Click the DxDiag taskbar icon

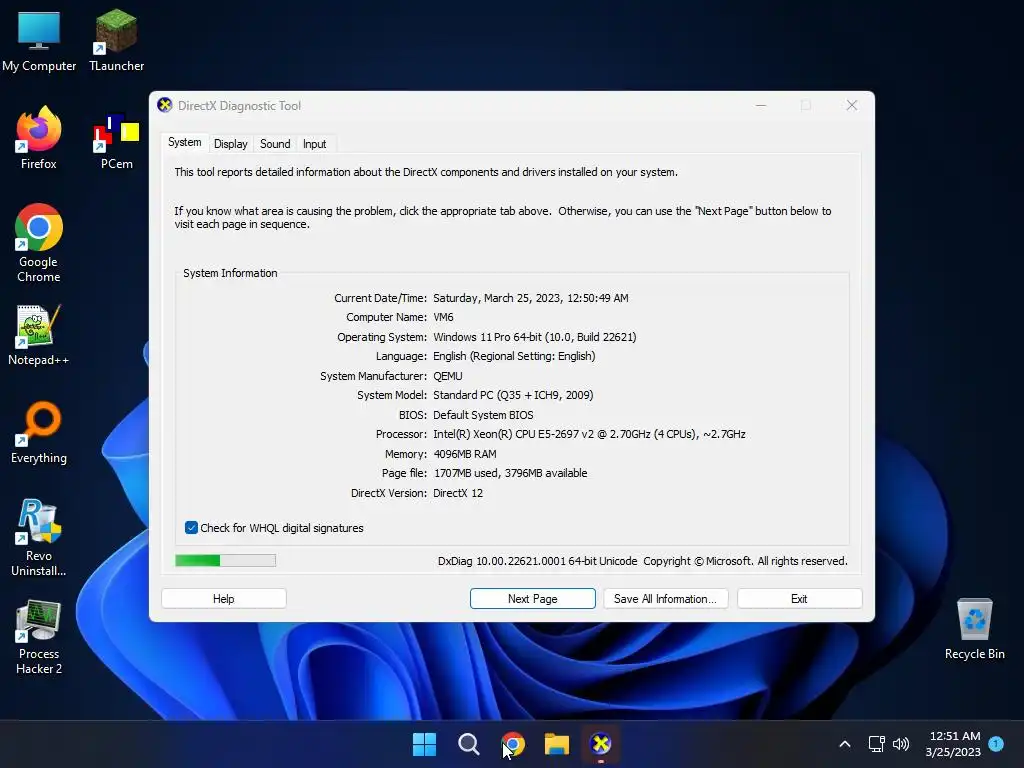[601, 744]
